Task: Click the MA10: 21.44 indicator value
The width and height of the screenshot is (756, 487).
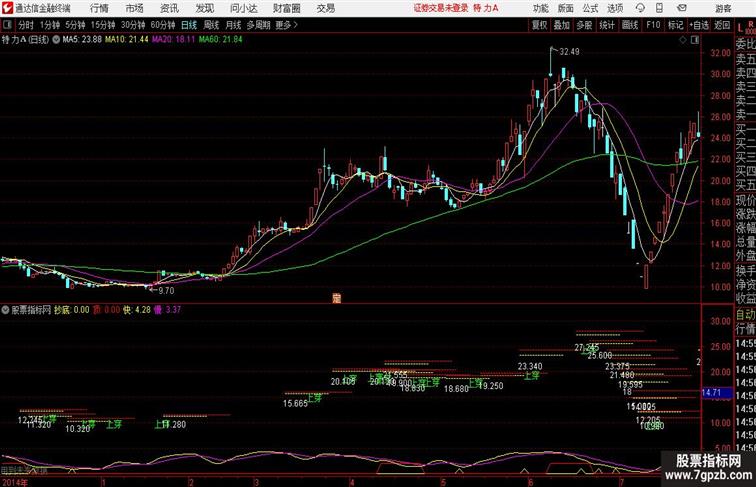Action: 126,40
